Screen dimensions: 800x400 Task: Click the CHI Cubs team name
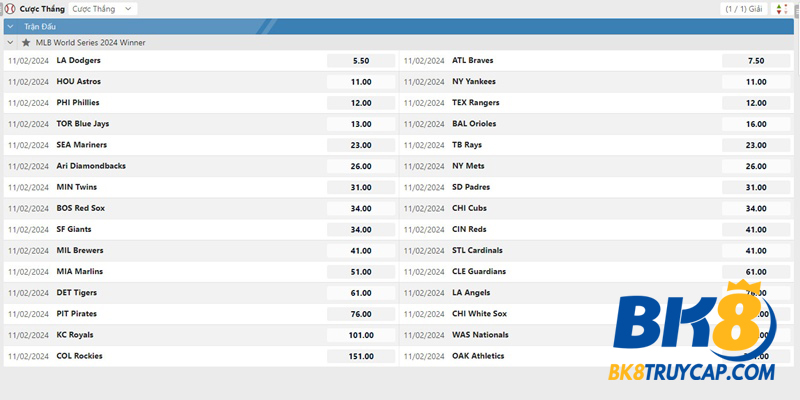(x=469, y=208)
